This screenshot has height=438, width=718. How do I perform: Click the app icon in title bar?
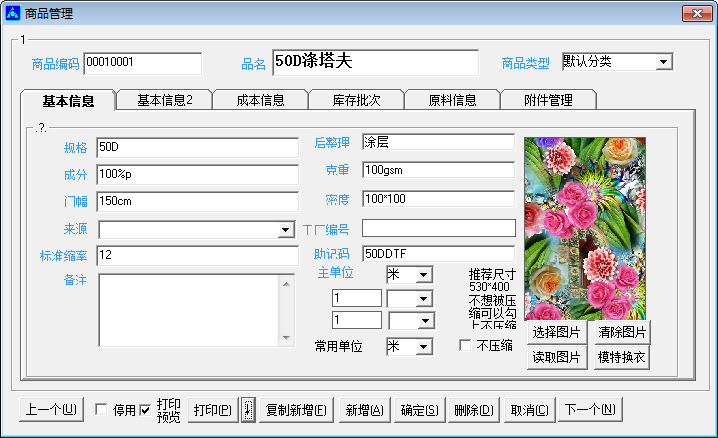[x=12, y=13]
